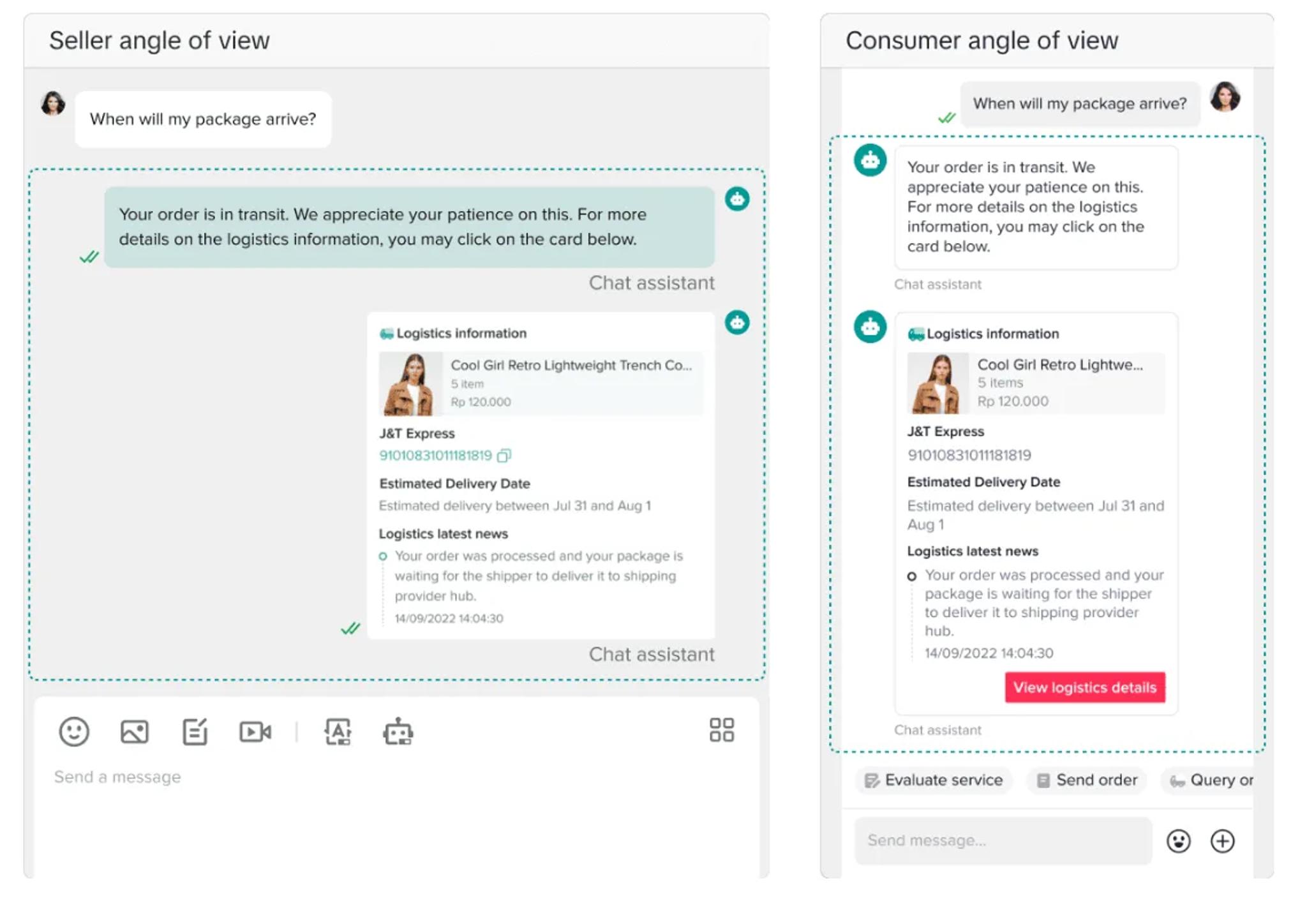
Task: Click trench coat thumbnail in consumer card
Action: [x=937, y=383]
